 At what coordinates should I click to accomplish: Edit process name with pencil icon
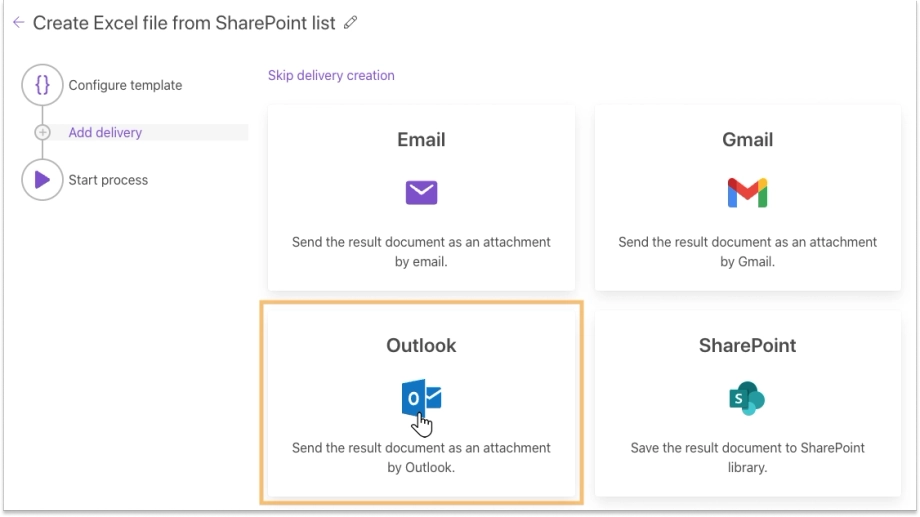coord(350,23)
